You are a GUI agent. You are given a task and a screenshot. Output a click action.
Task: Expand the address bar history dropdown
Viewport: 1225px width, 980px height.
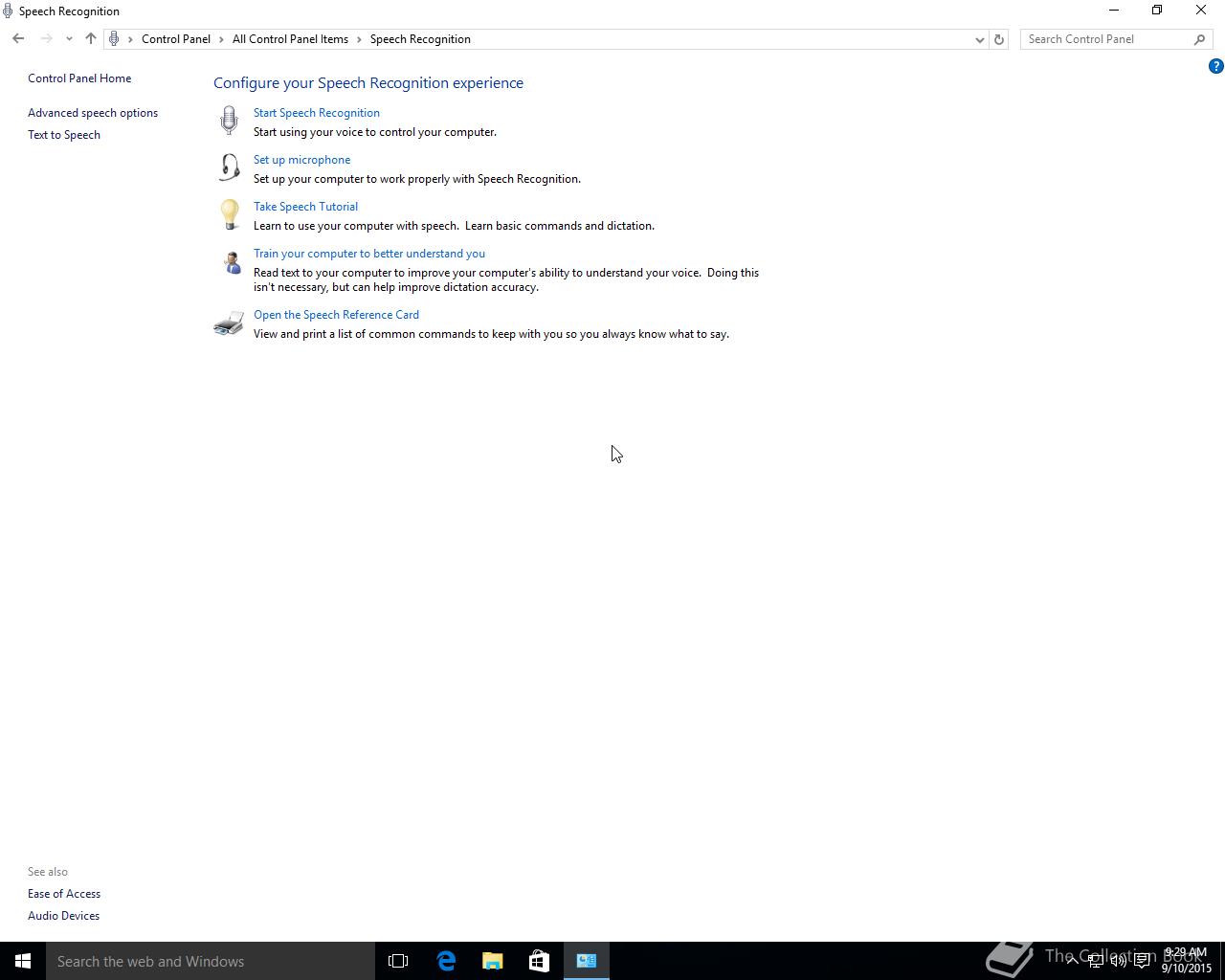pyautogui.click(x=979, y=39)
